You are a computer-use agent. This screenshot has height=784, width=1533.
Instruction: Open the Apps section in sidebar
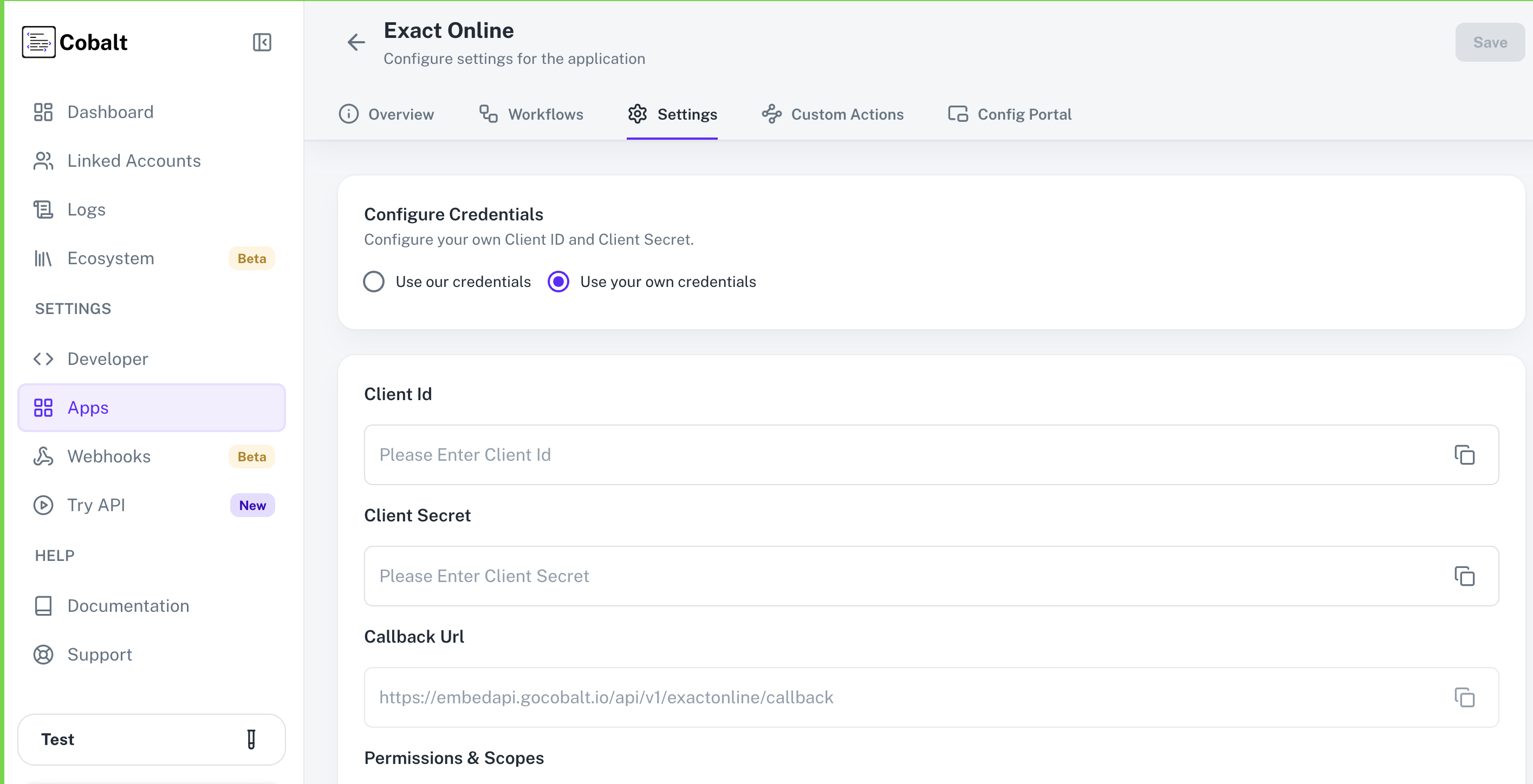[87, 408]
